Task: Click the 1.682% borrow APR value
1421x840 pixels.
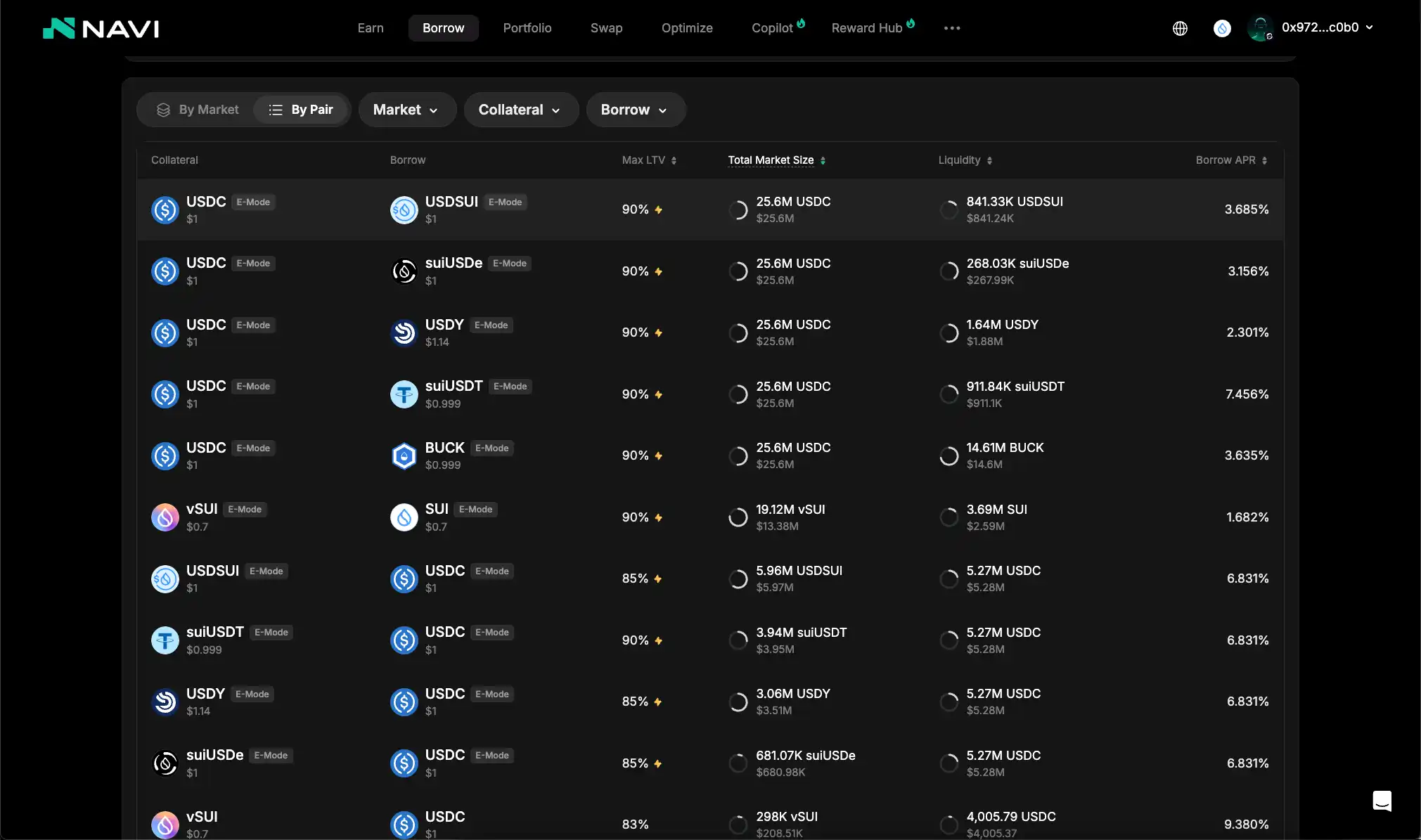Action: click(x=1247, y=517)
